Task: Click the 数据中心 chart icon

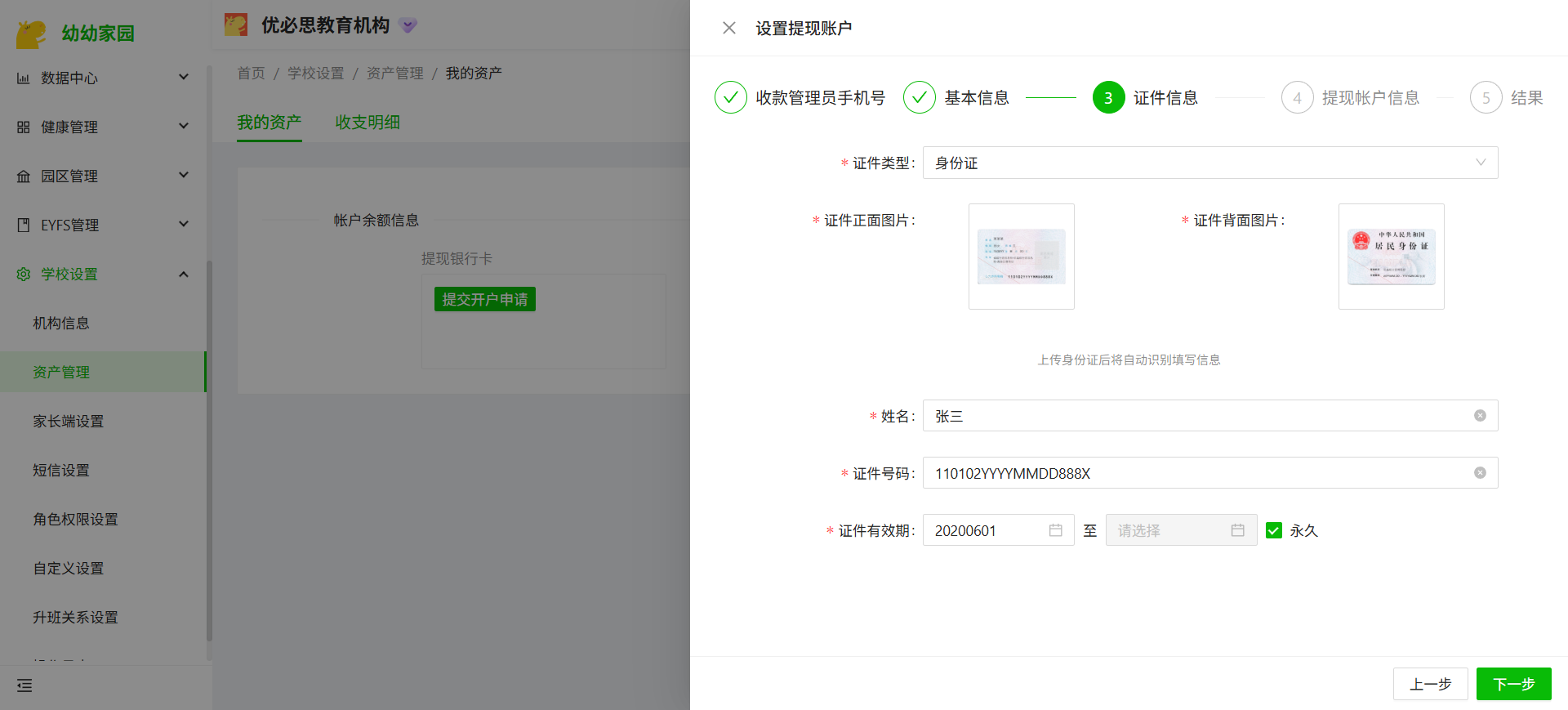Action: (x=24, y=78)
